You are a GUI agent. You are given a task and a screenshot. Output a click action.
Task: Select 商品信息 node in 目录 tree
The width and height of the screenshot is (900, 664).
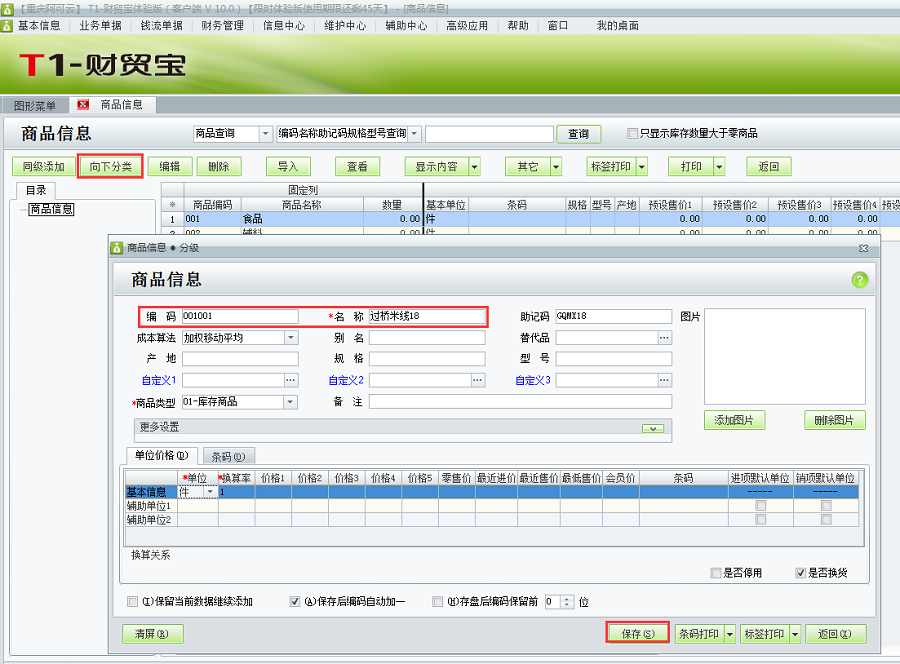pos(51,209)
